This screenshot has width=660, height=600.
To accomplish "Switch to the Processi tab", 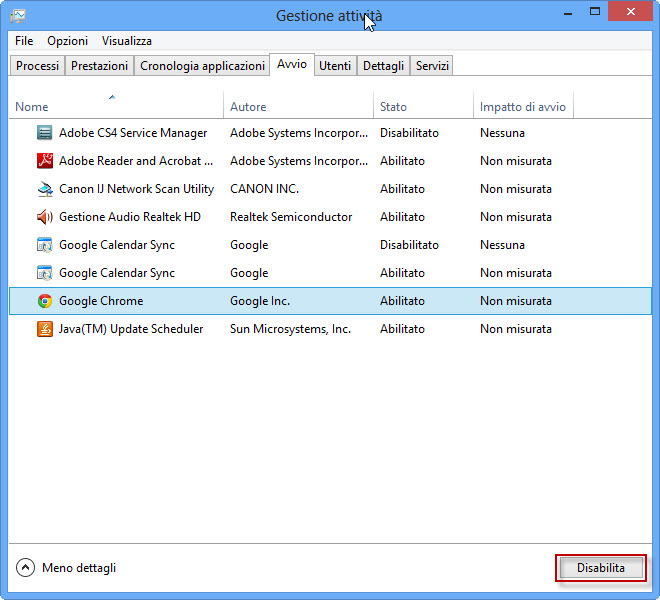I will click(37, 66).
